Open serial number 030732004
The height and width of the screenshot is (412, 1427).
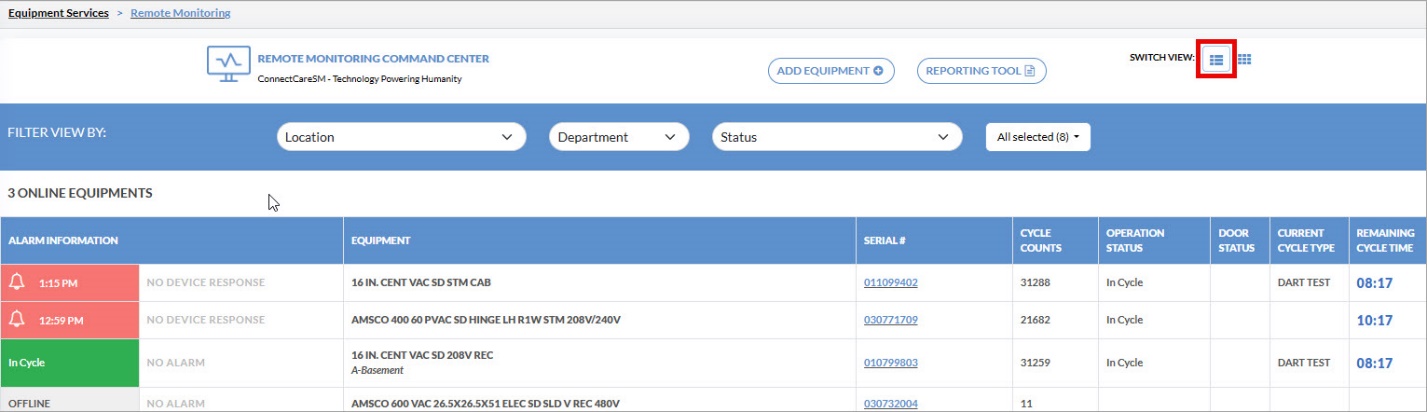(890, 404)
